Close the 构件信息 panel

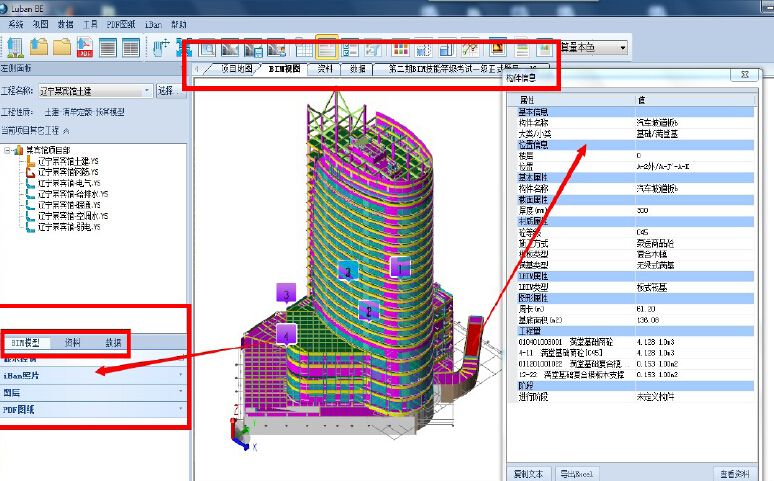[745, 75]
